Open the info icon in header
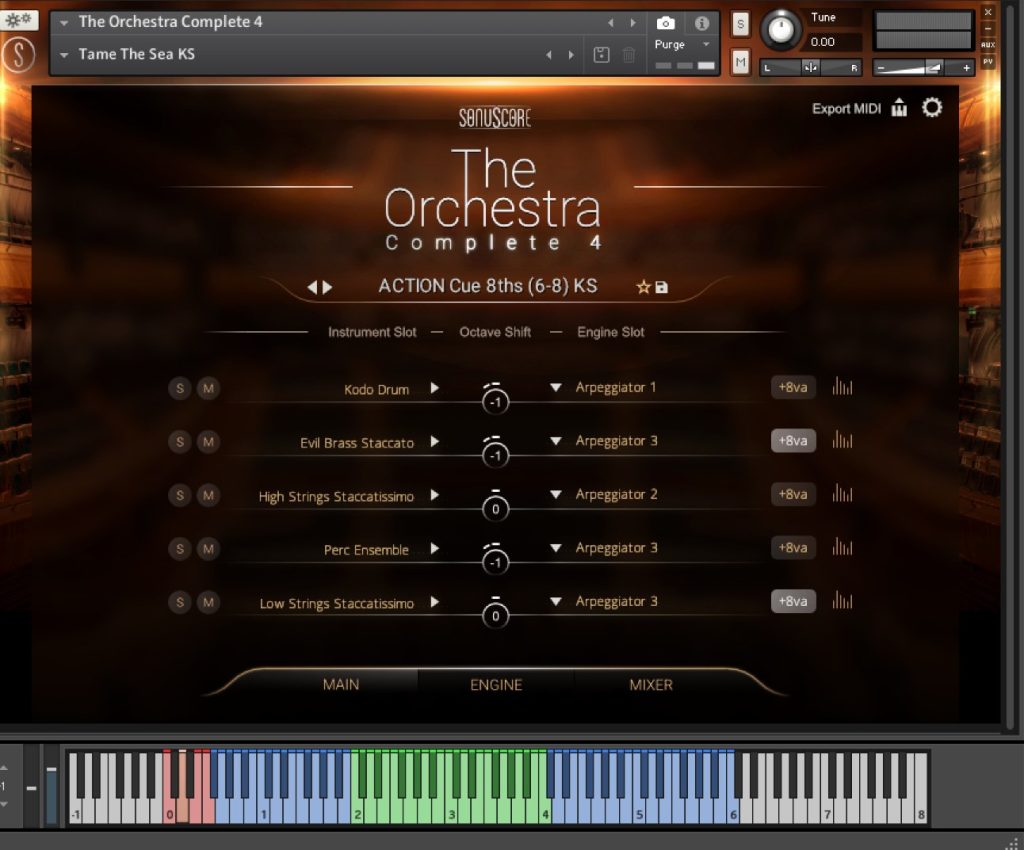1024x850 pixels. [x=701, y=22]
